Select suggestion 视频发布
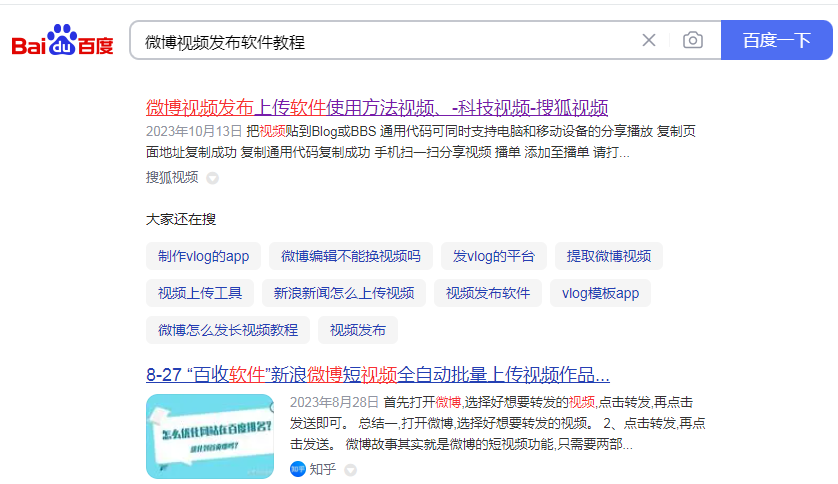 click(358, 330)
